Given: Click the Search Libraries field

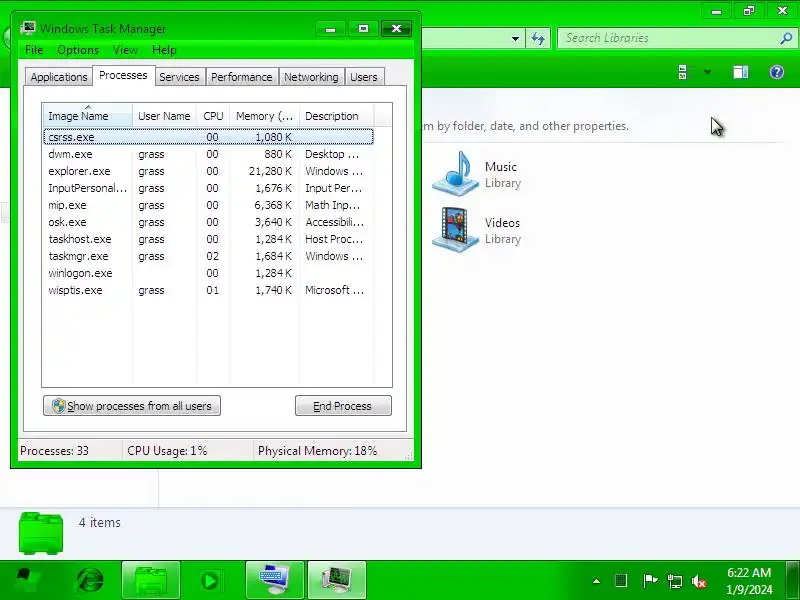Looking at the screenshot, I should (x=668, y=38).
